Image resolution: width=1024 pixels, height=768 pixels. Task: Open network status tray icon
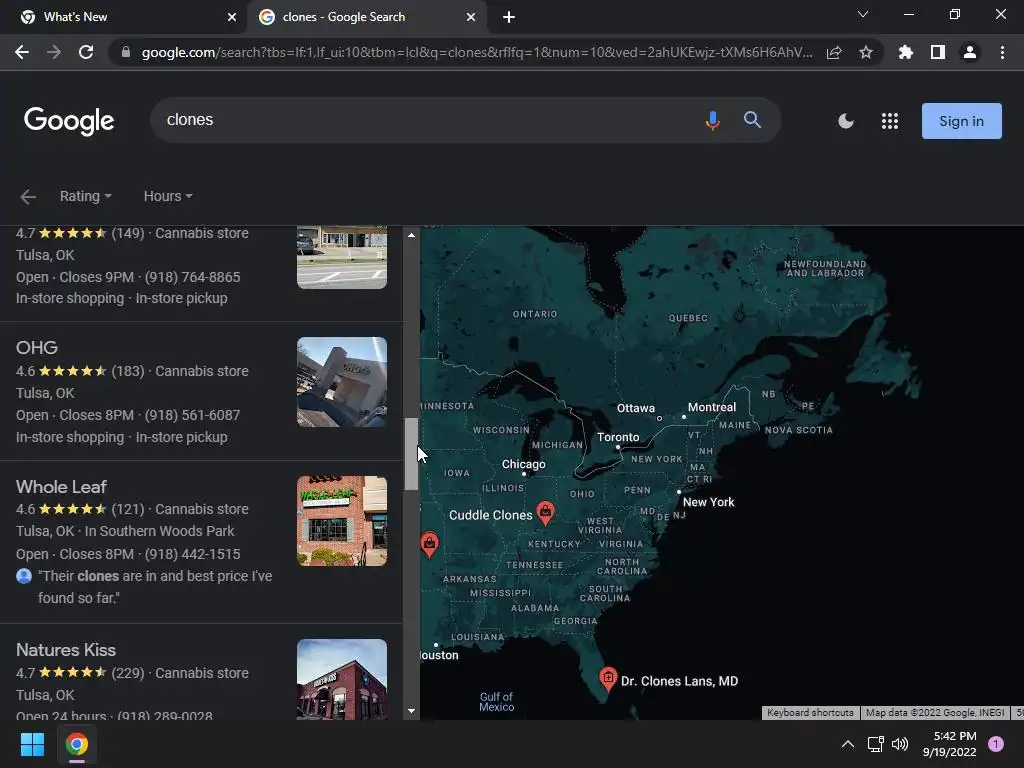875,744
